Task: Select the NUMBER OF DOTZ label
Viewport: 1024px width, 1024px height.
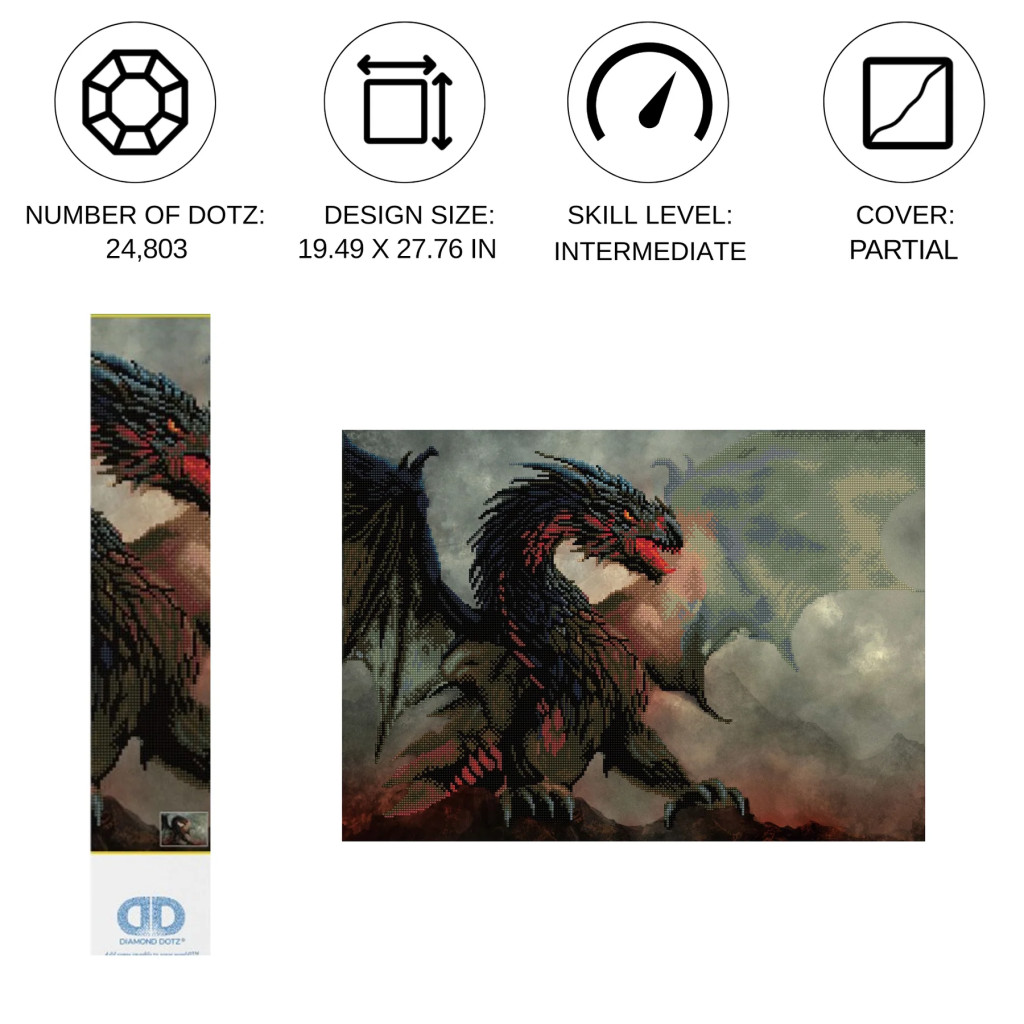Action: click(x=145, y=215)
